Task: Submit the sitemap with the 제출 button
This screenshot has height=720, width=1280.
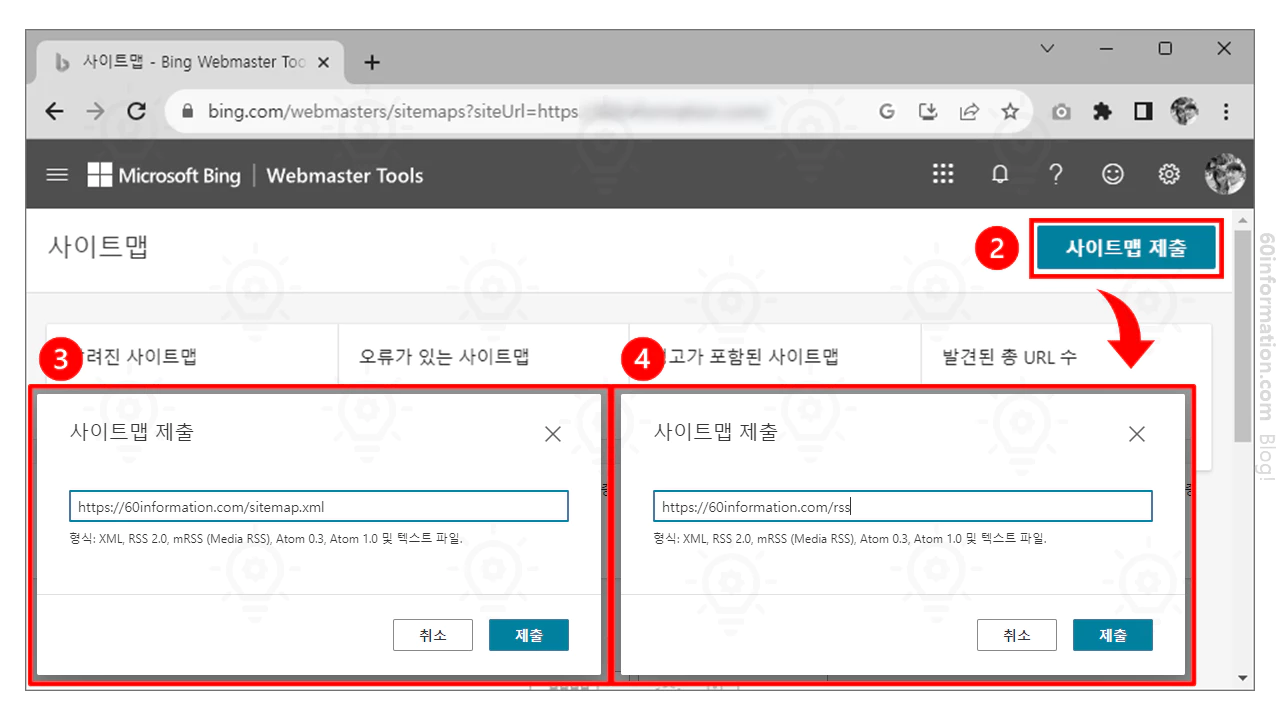Action: [528, 634]
